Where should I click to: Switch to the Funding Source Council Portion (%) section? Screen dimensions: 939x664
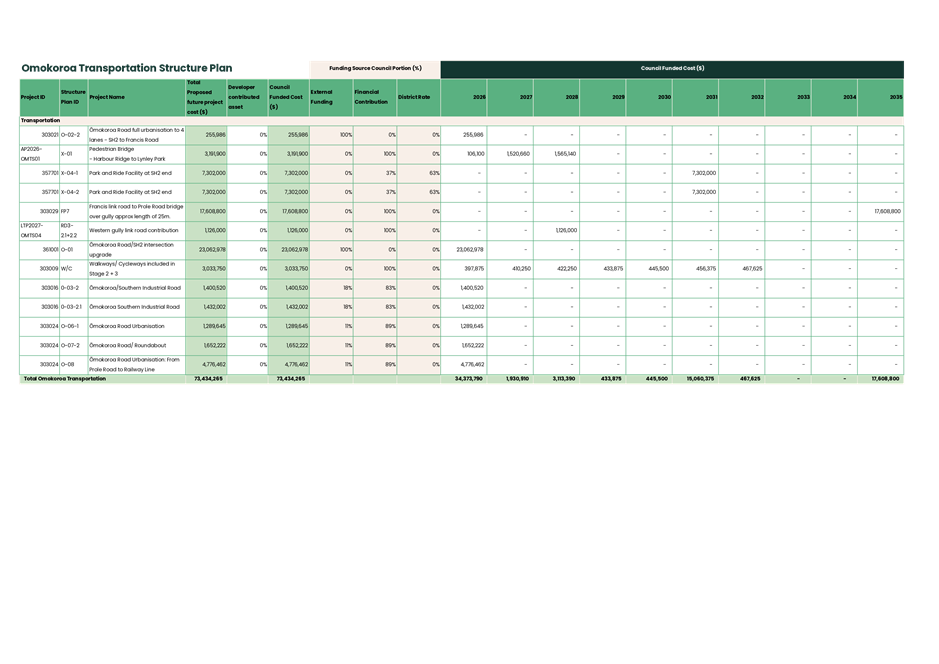[374, 68]
